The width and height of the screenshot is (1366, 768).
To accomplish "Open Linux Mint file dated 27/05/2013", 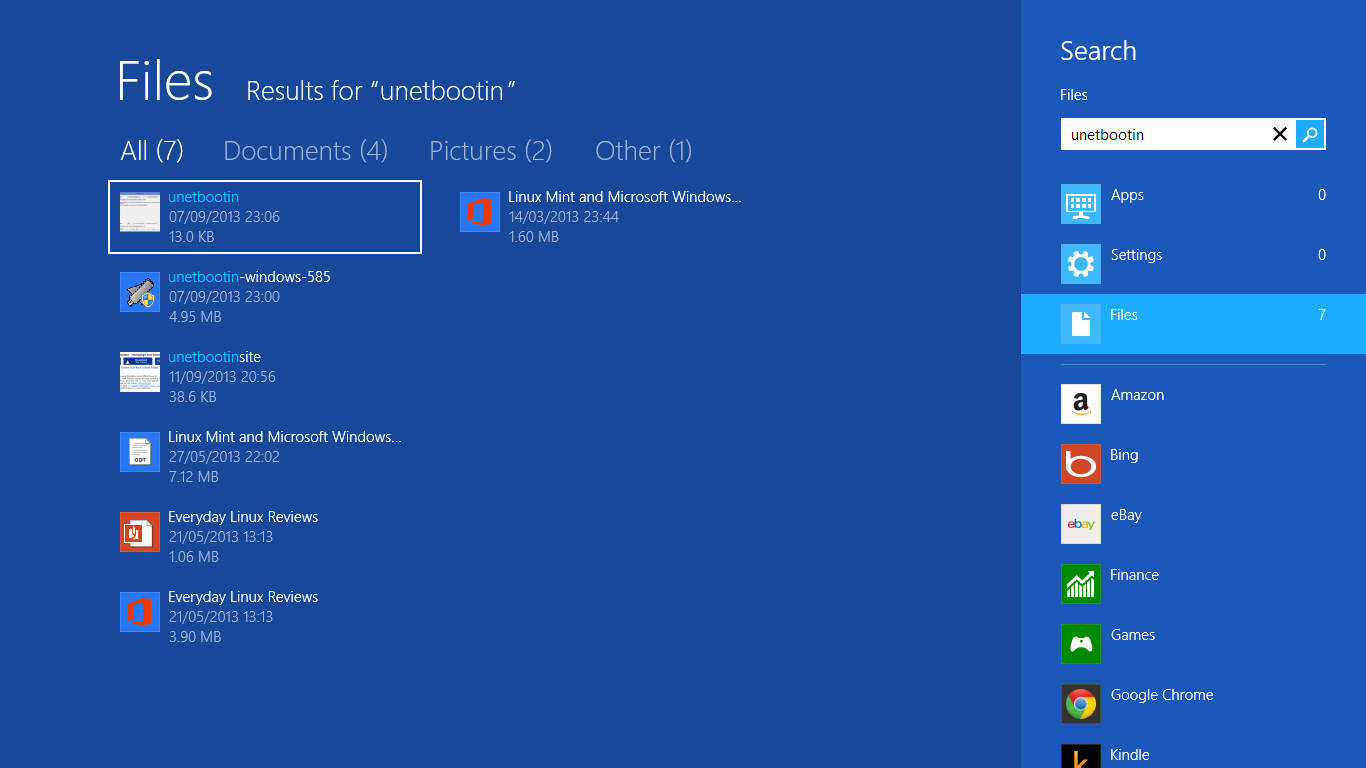I will (x=285, y=437).
